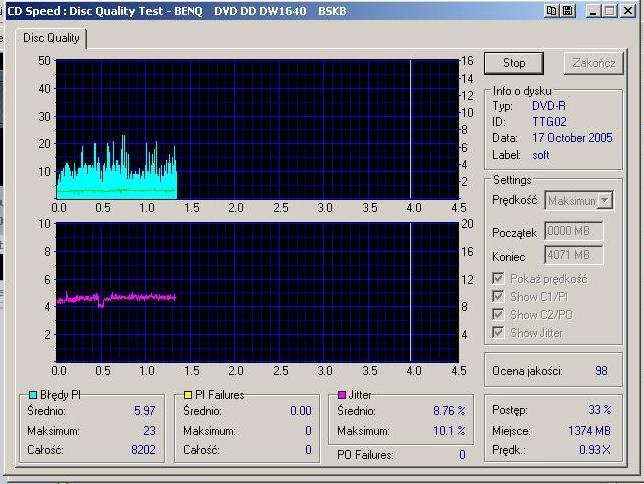Click the PO Failures count 0
This screenshot has height=484, width=644.
click(462, 455)
